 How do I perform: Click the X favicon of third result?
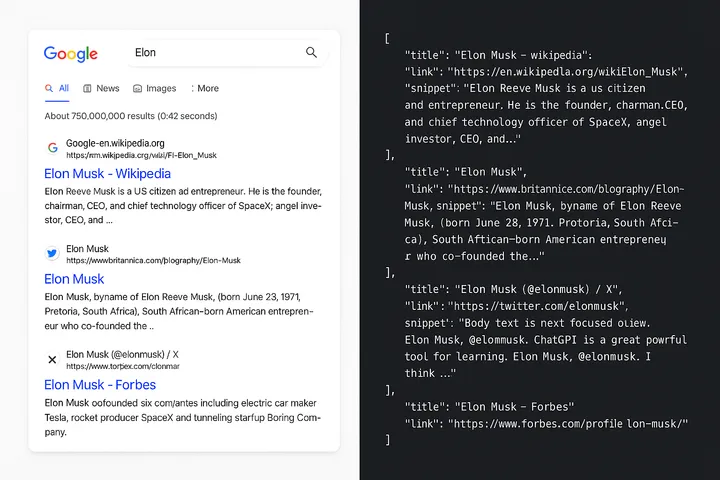pos(52,359)
